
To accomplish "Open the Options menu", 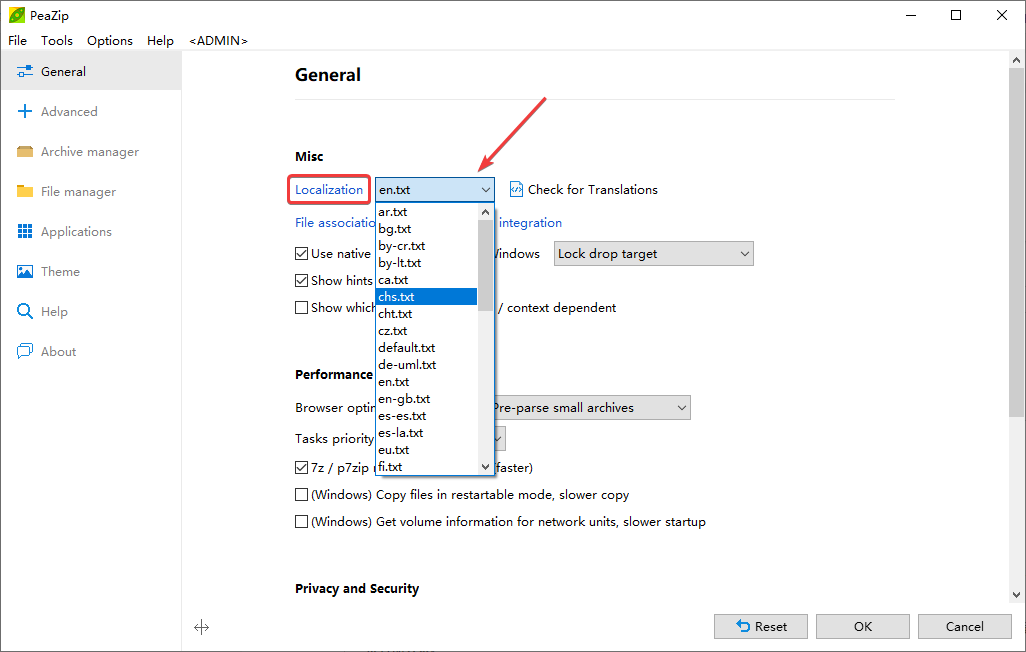I will pyautogui.click(x=110, y=41).
